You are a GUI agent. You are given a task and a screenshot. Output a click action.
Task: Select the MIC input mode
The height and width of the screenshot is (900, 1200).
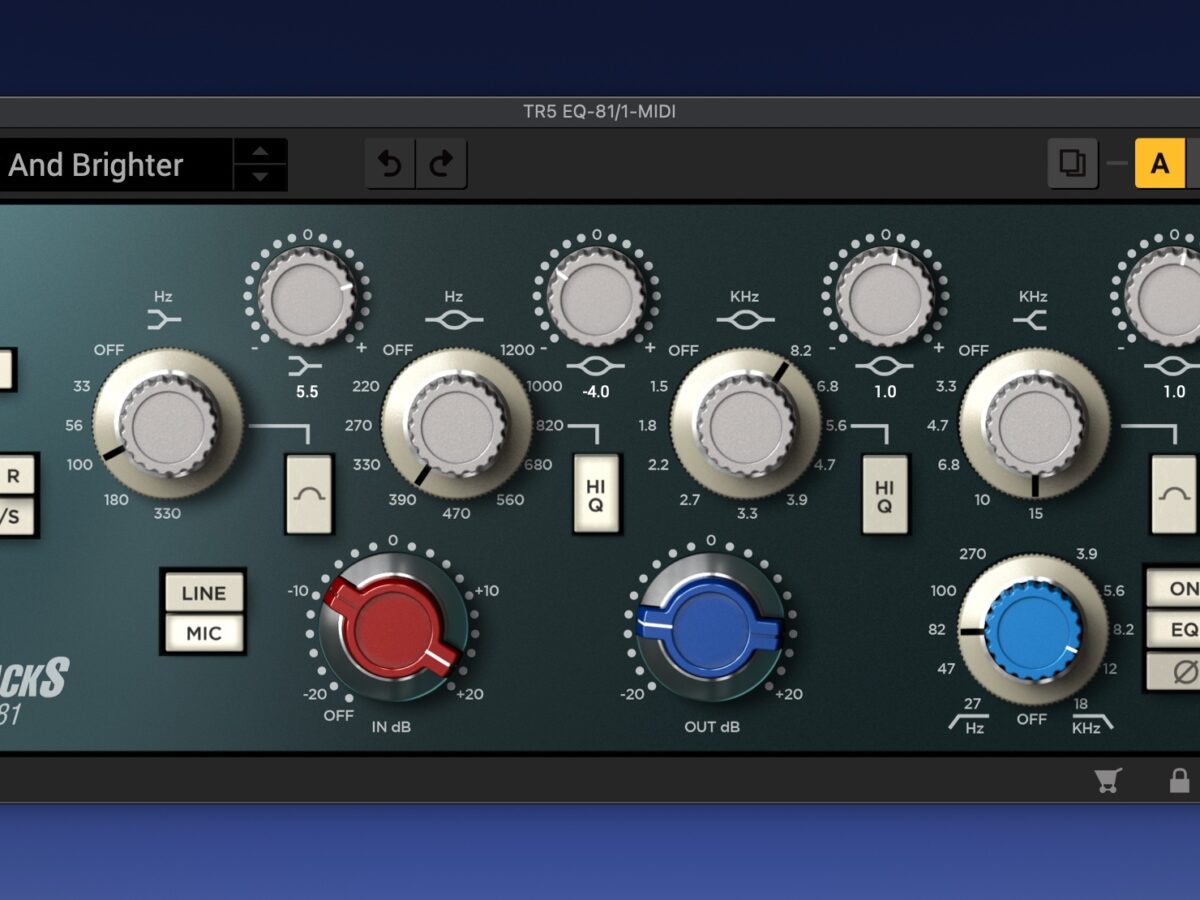point(203,633)
